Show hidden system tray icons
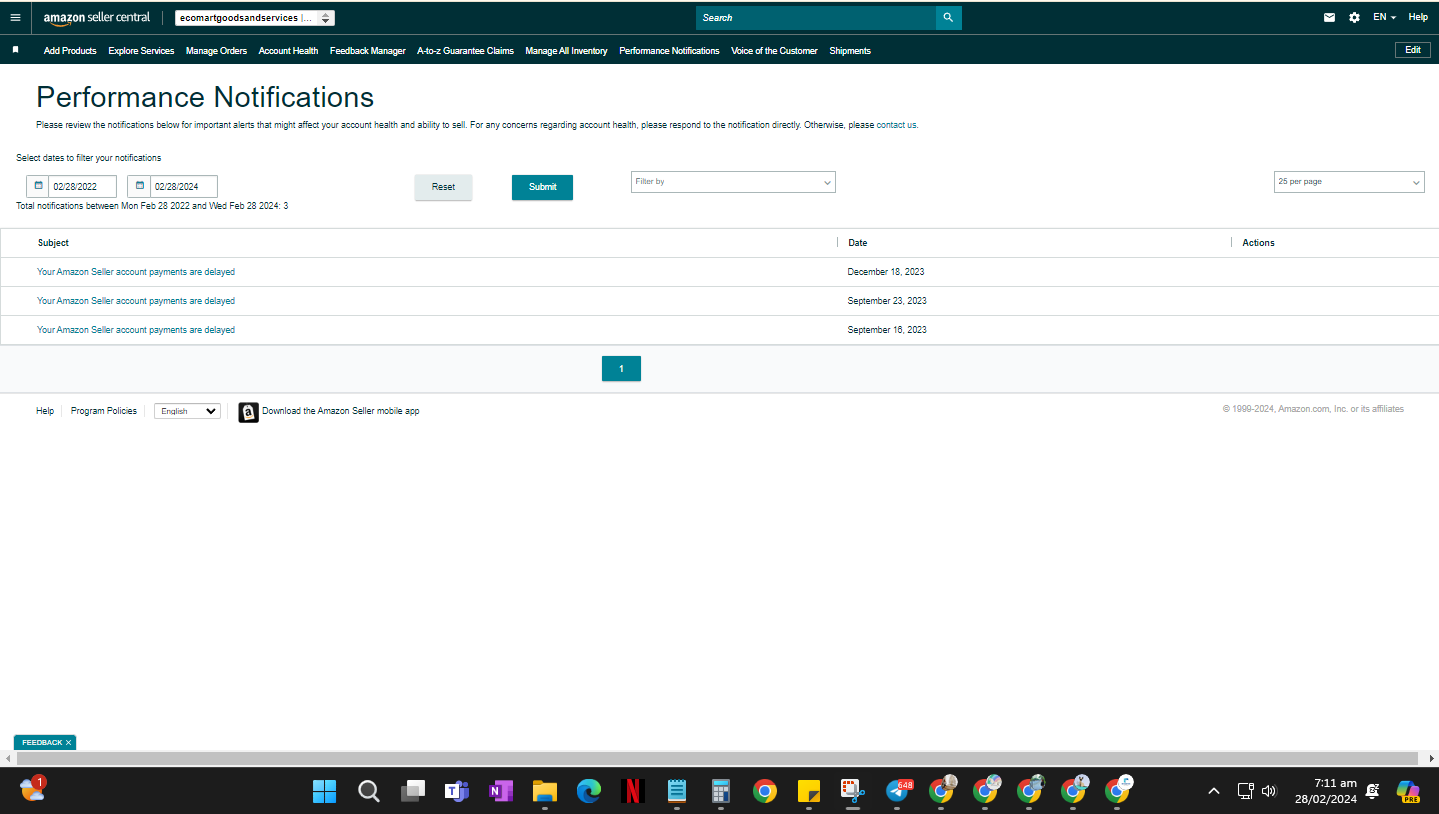 pos(1214,791)
